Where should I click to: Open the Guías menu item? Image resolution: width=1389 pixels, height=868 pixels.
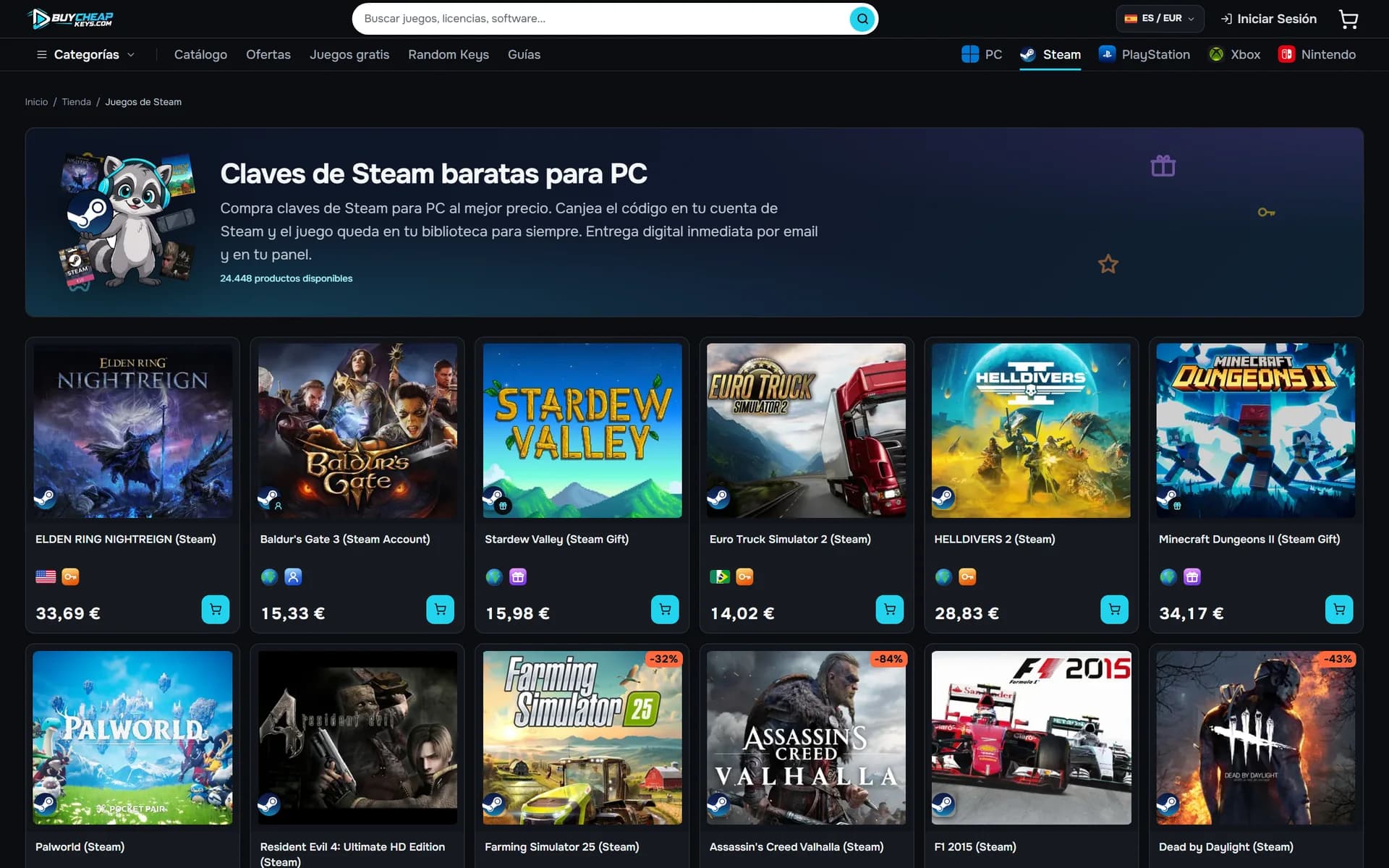[x=524, y=54]
